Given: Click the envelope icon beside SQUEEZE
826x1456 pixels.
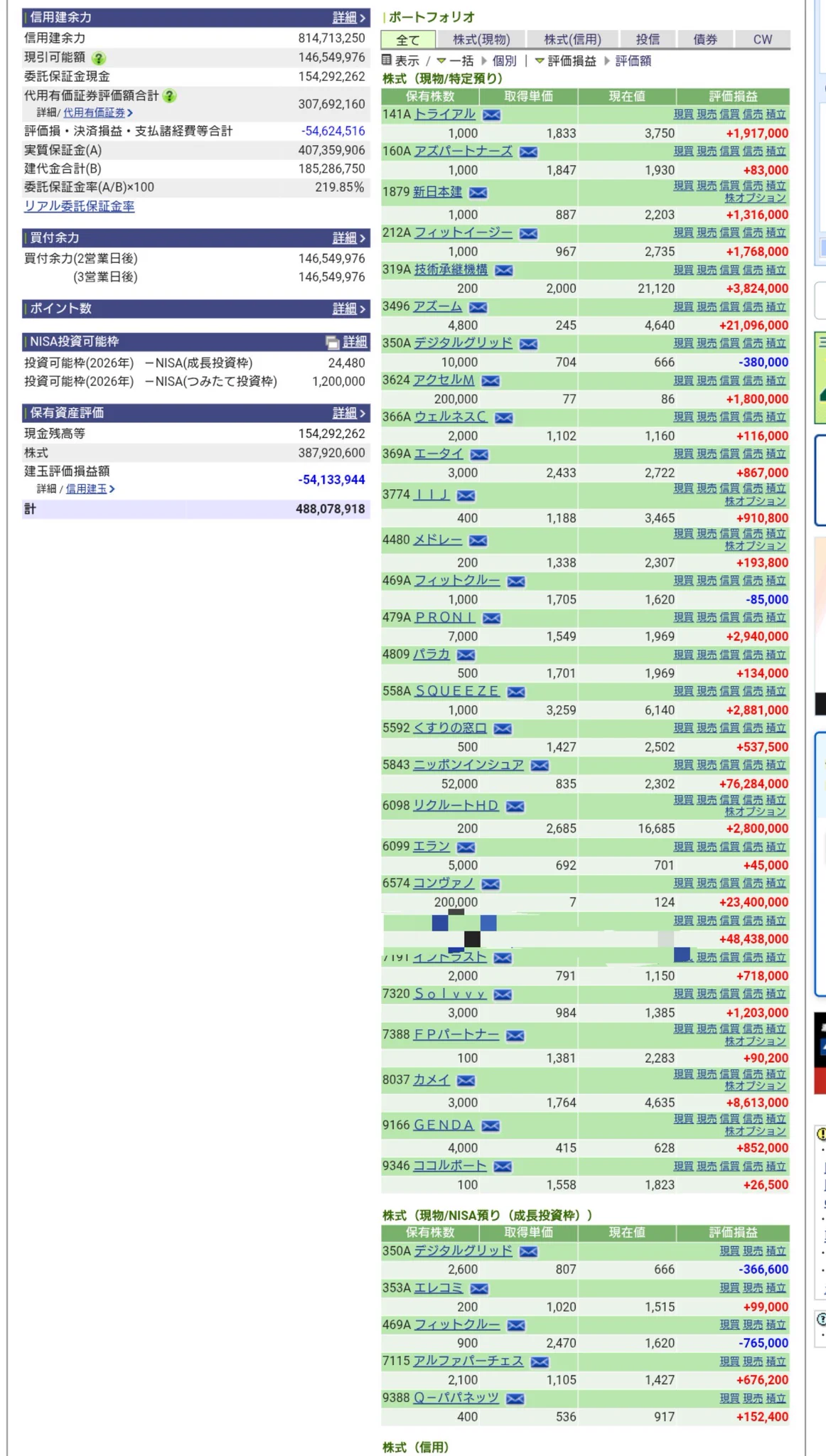Looking at the screenshot, I should pos(516,692).
